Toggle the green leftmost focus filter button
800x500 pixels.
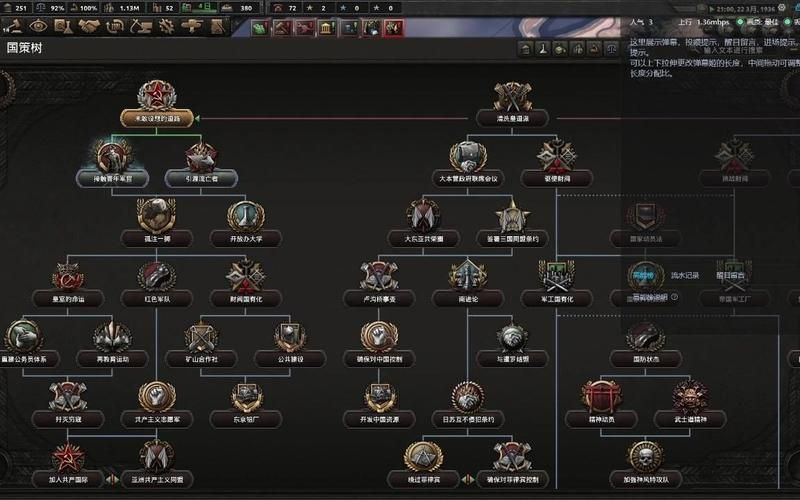[x=261, y=28]
